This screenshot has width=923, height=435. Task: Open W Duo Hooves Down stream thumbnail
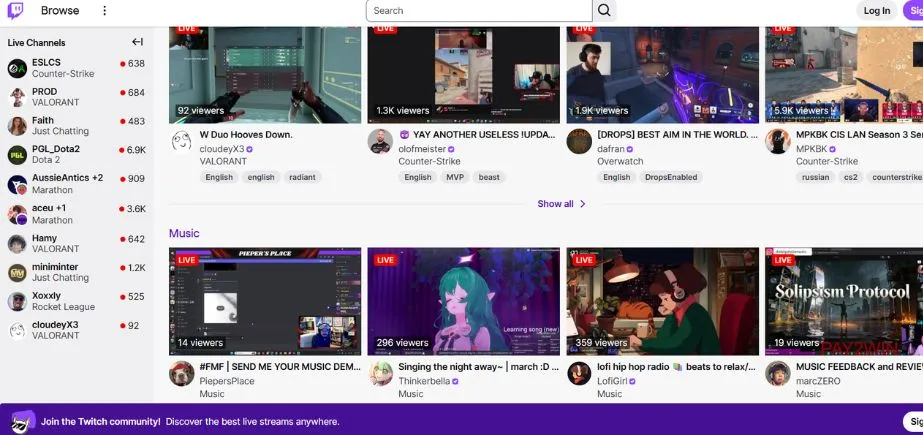coord(265,75)
